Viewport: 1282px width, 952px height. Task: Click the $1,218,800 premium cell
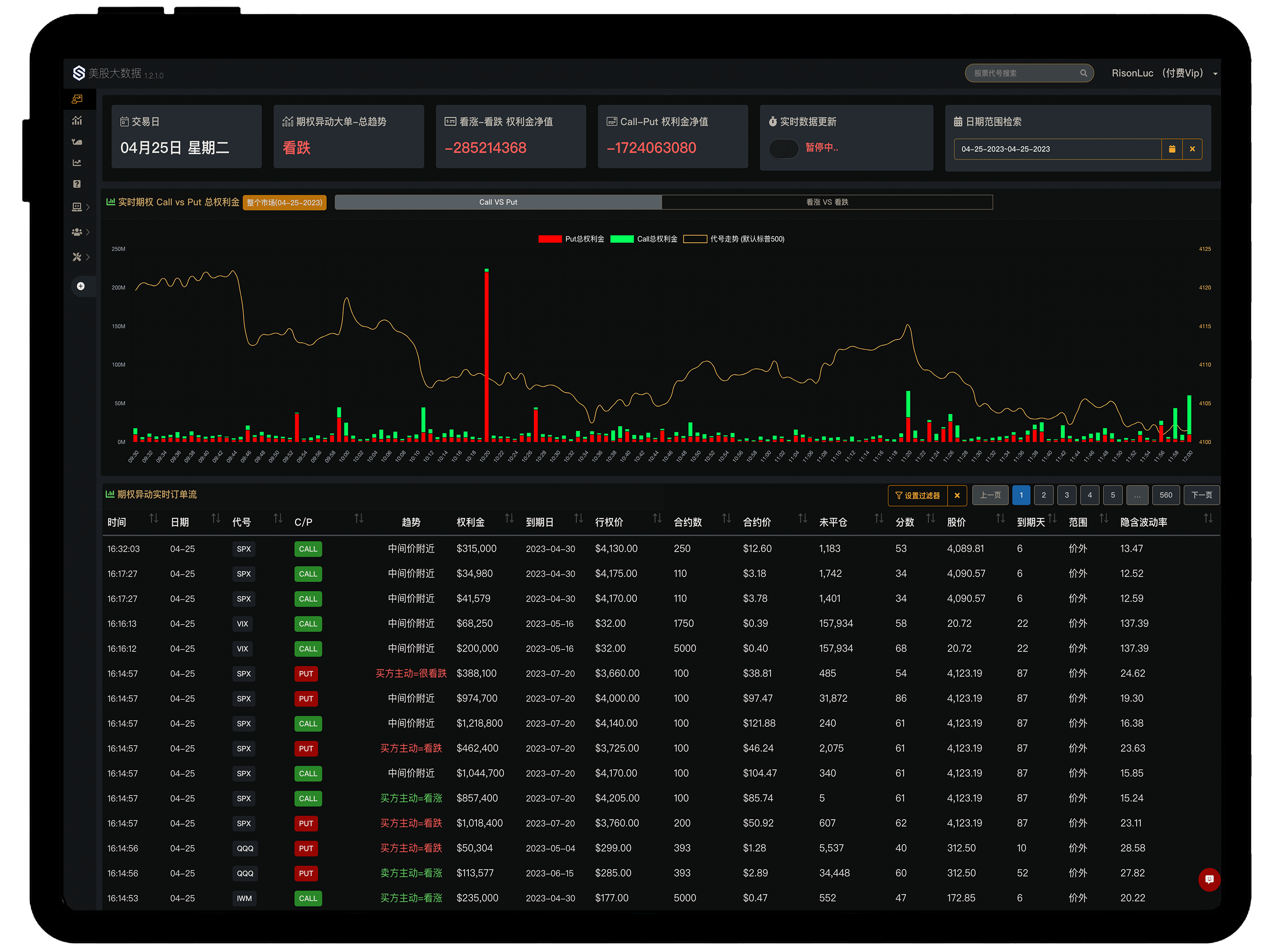[x=479, y=724]
